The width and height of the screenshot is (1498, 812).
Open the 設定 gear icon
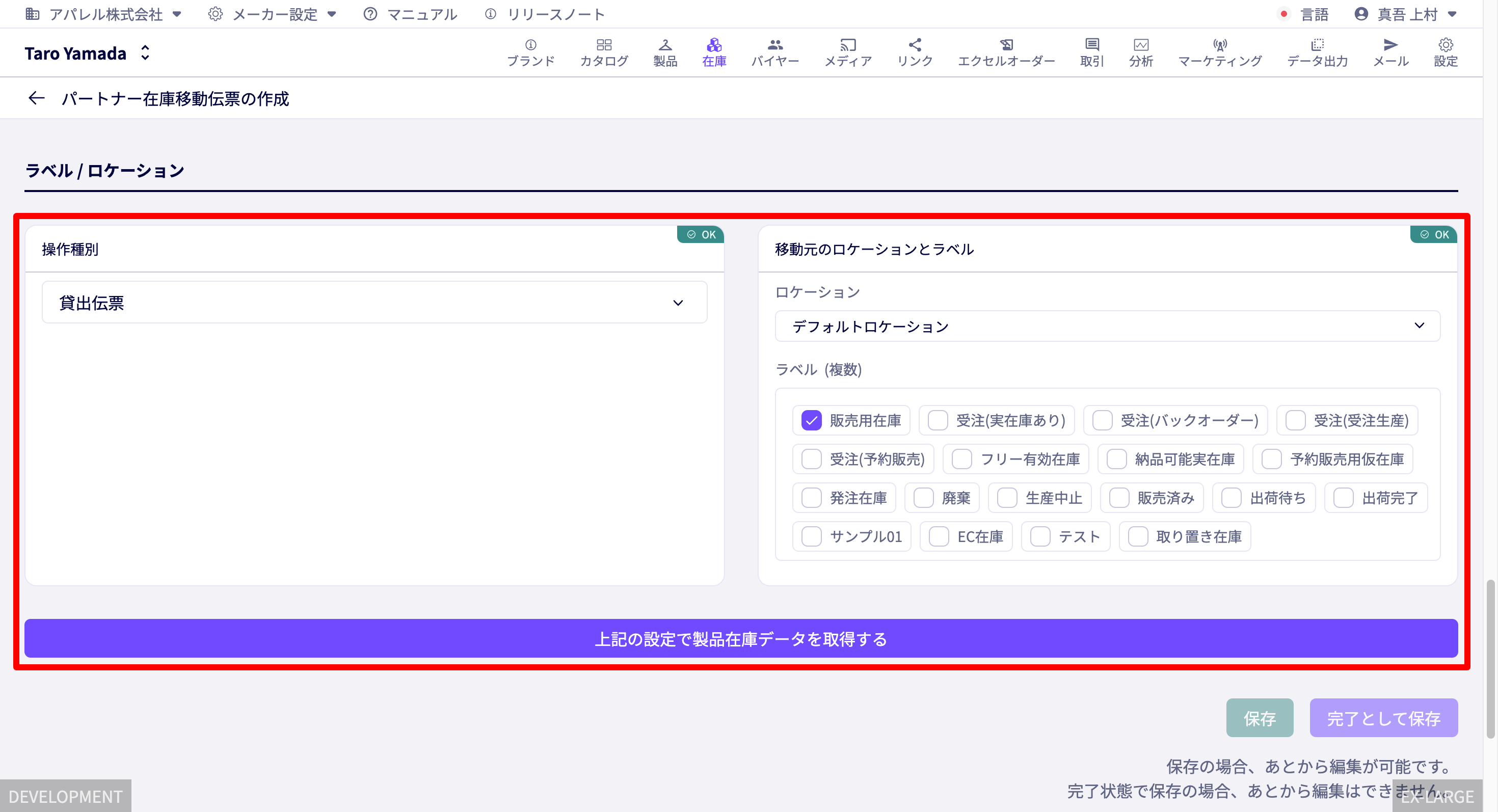coord(1445,52)
